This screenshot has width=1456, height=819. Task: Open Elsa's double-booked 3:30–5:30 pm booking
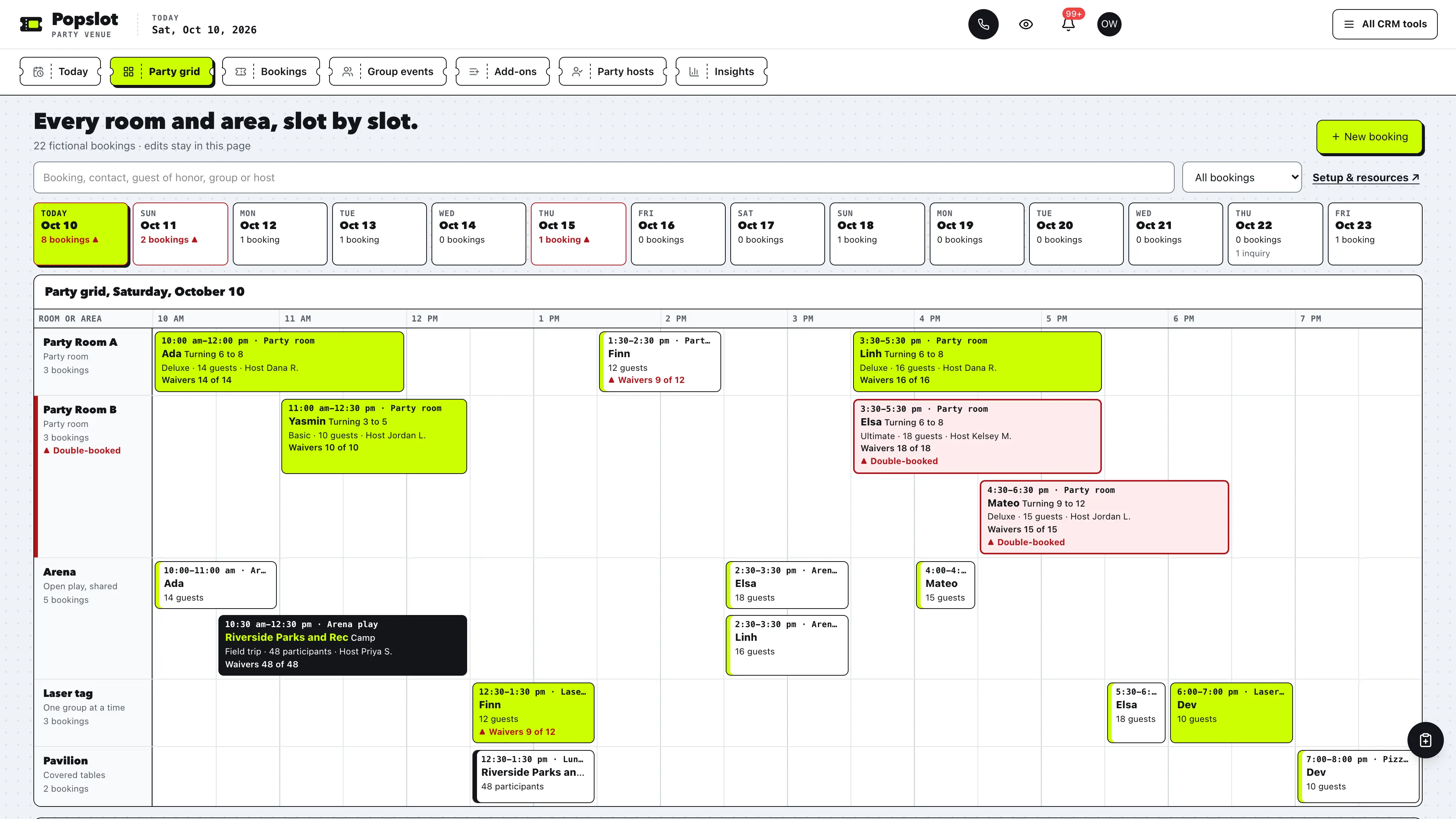(977, 436)
